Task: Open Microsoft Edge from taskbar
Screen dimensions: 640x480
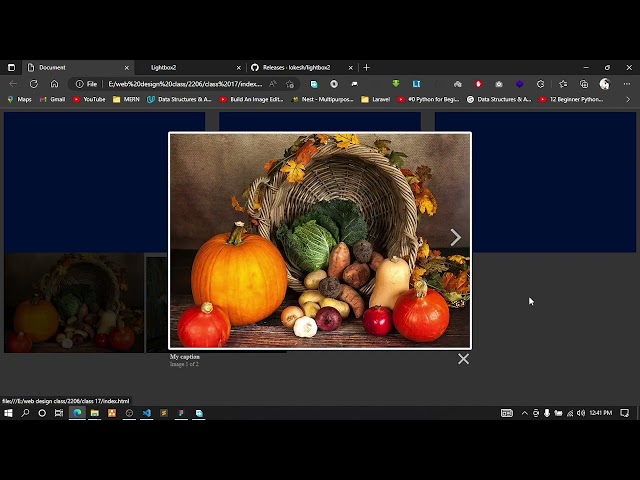Action: pyautogui.click(x=77, y=413)
